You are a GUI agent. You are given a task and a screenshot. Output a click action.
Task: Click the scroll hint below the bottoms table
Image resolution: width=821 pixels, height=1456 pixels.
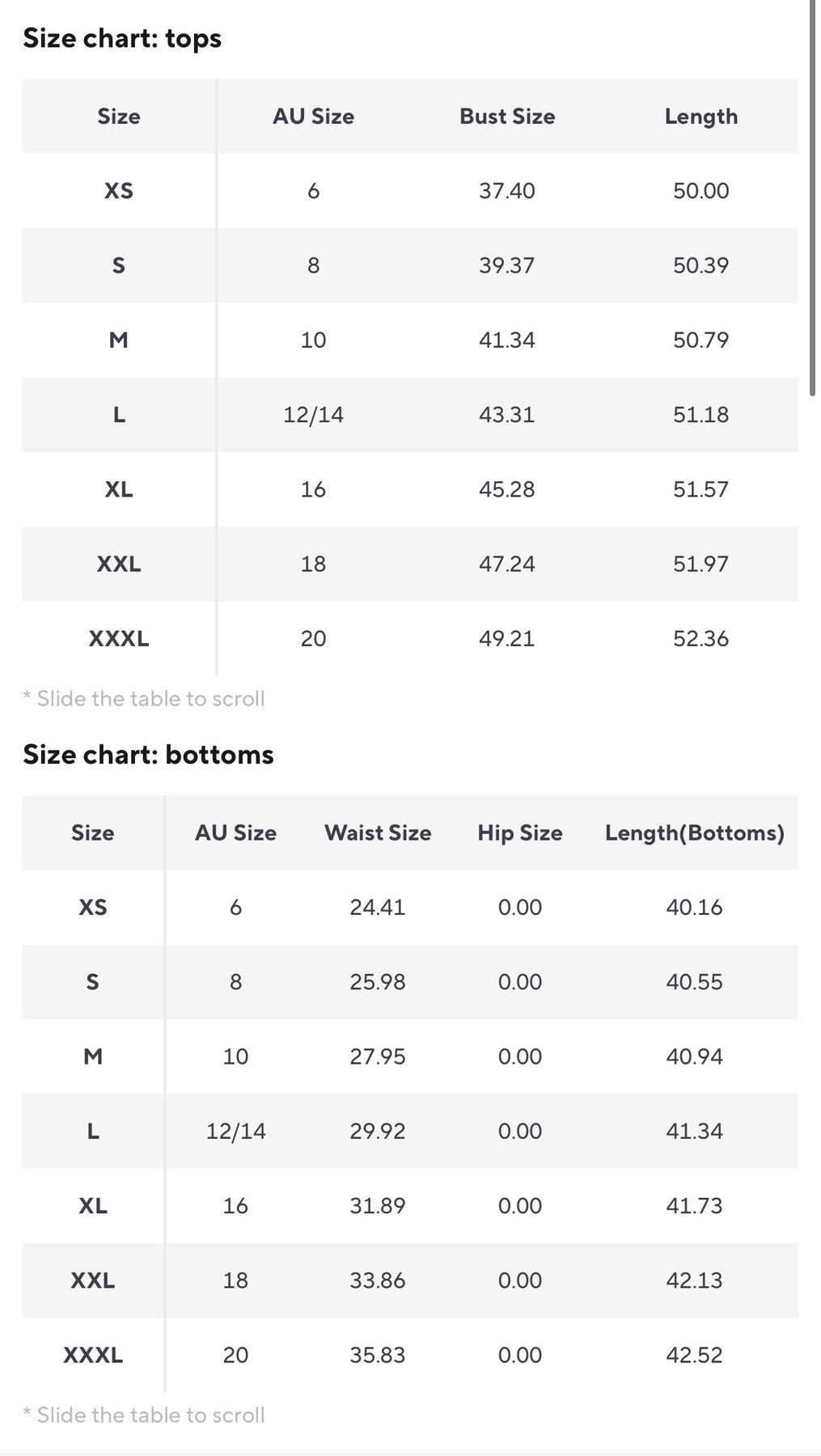click(x=144, y=1415)
